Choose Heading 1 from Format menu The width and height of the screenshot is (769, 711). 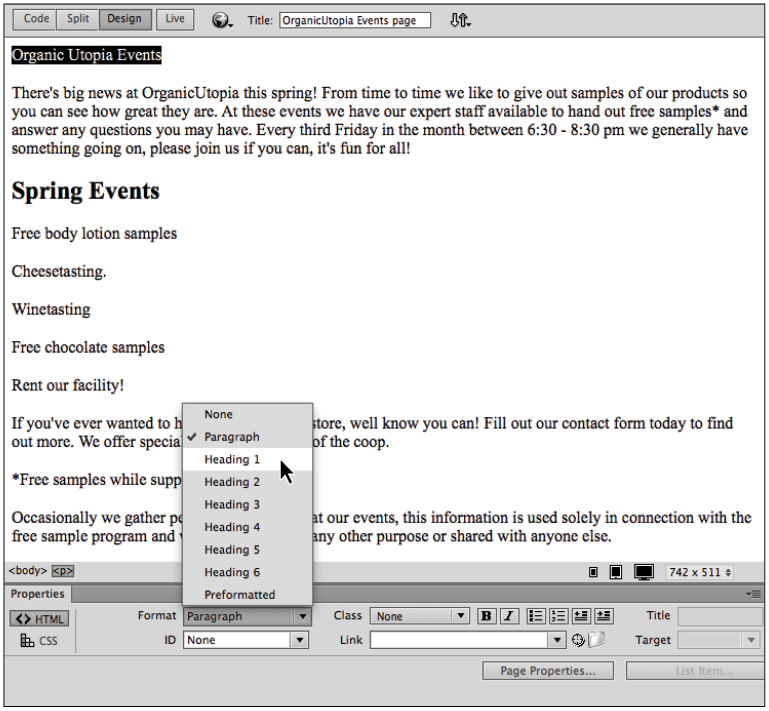point(232,459)
